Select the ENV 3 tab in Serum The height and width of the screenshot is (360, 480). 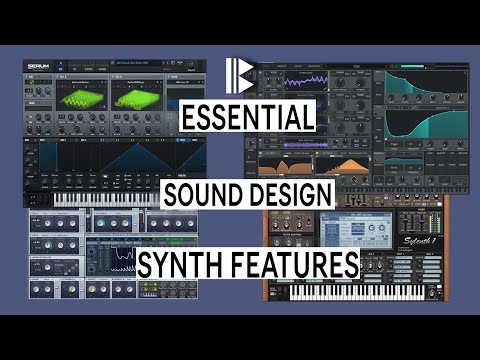tap(83, 140)
